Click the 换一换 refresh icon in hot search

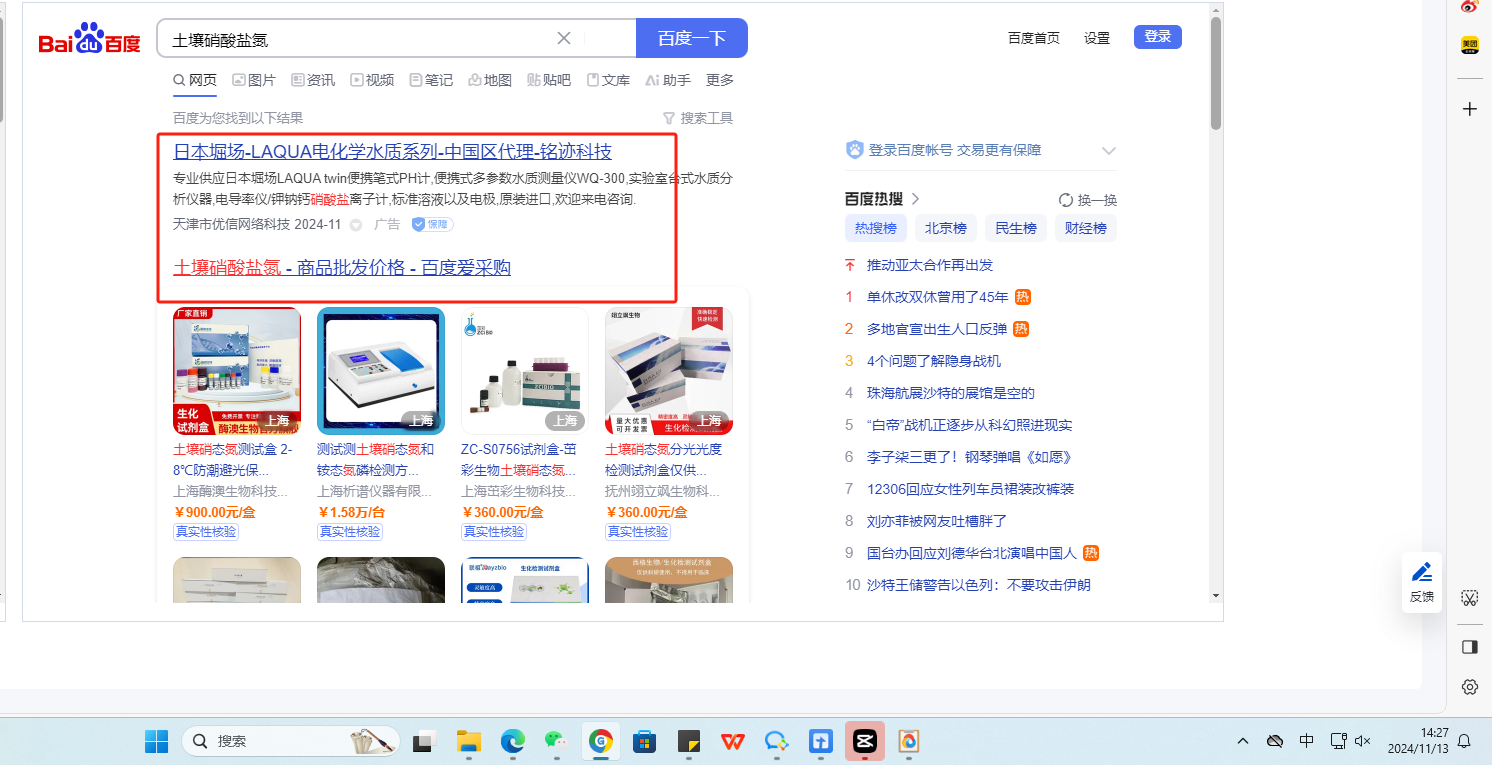click(x=1065, y=200)
